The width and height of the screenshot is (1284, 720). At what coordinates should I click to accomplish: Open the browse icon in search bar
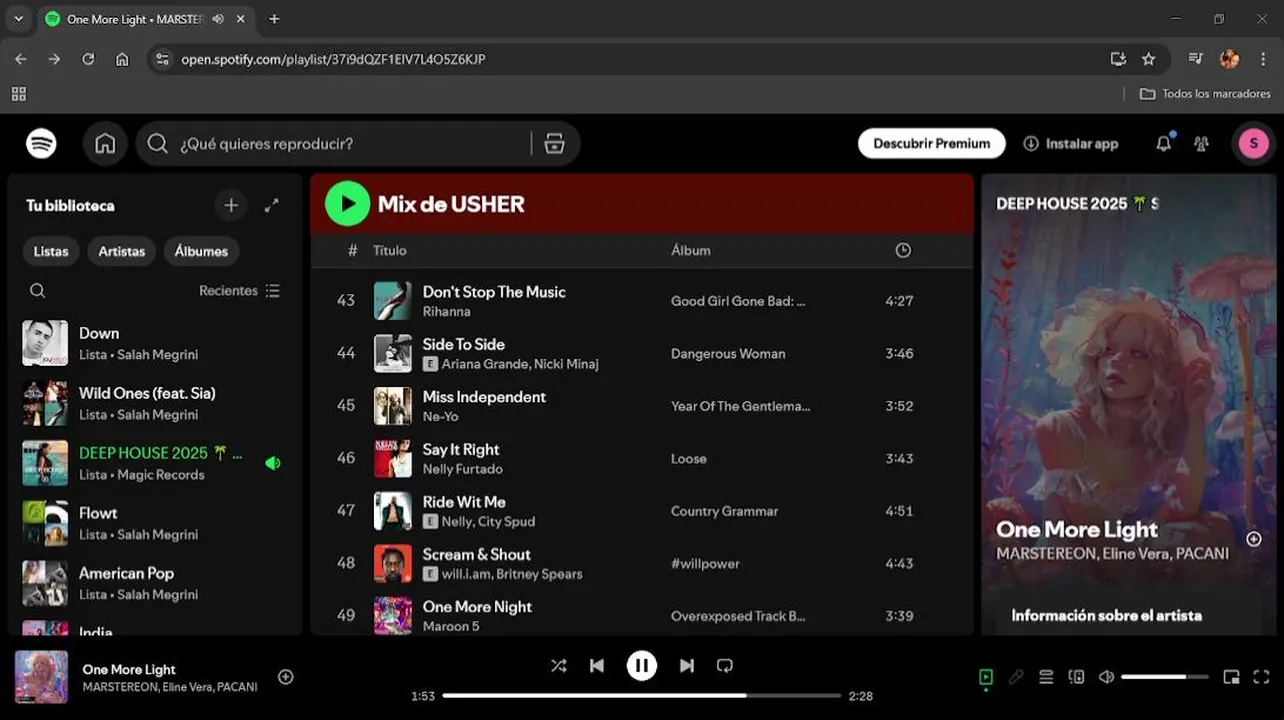[x=555, y=144]
